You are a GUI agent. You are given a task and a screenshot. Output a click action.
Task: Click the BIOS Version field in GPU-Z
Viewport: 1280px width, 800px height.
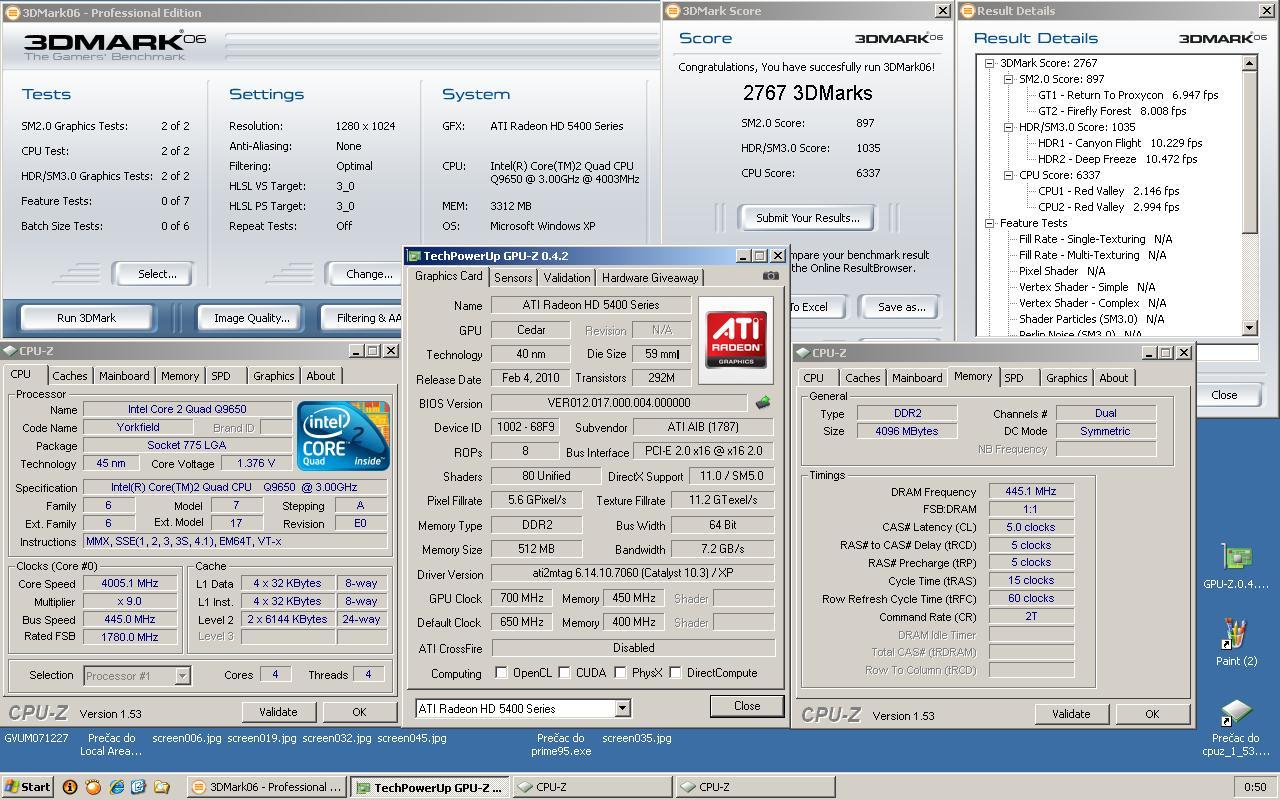click(x=618, y=403)
